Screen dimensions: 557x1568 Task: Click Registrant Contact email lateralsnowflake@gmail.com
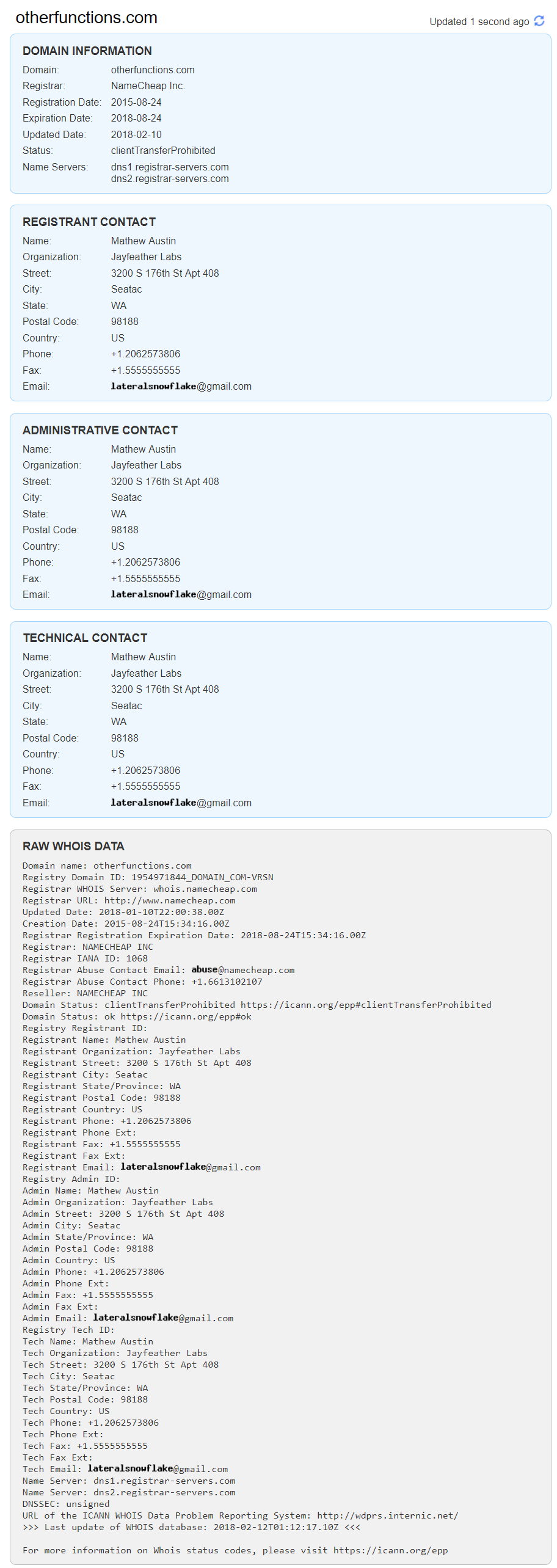(x=181, y=387)
